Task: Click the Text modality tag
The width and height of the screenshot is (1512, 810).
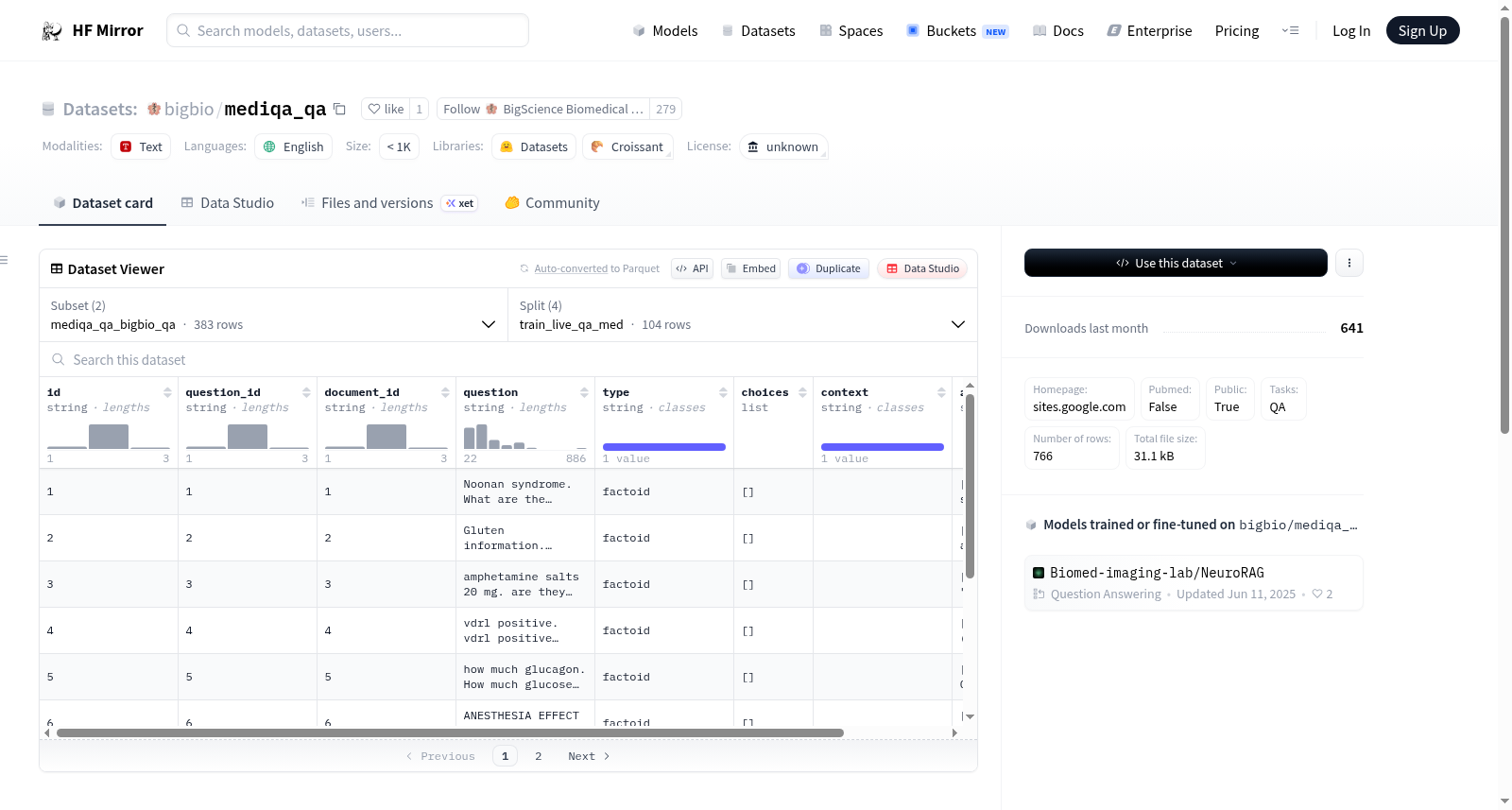Action: point(141,146)
